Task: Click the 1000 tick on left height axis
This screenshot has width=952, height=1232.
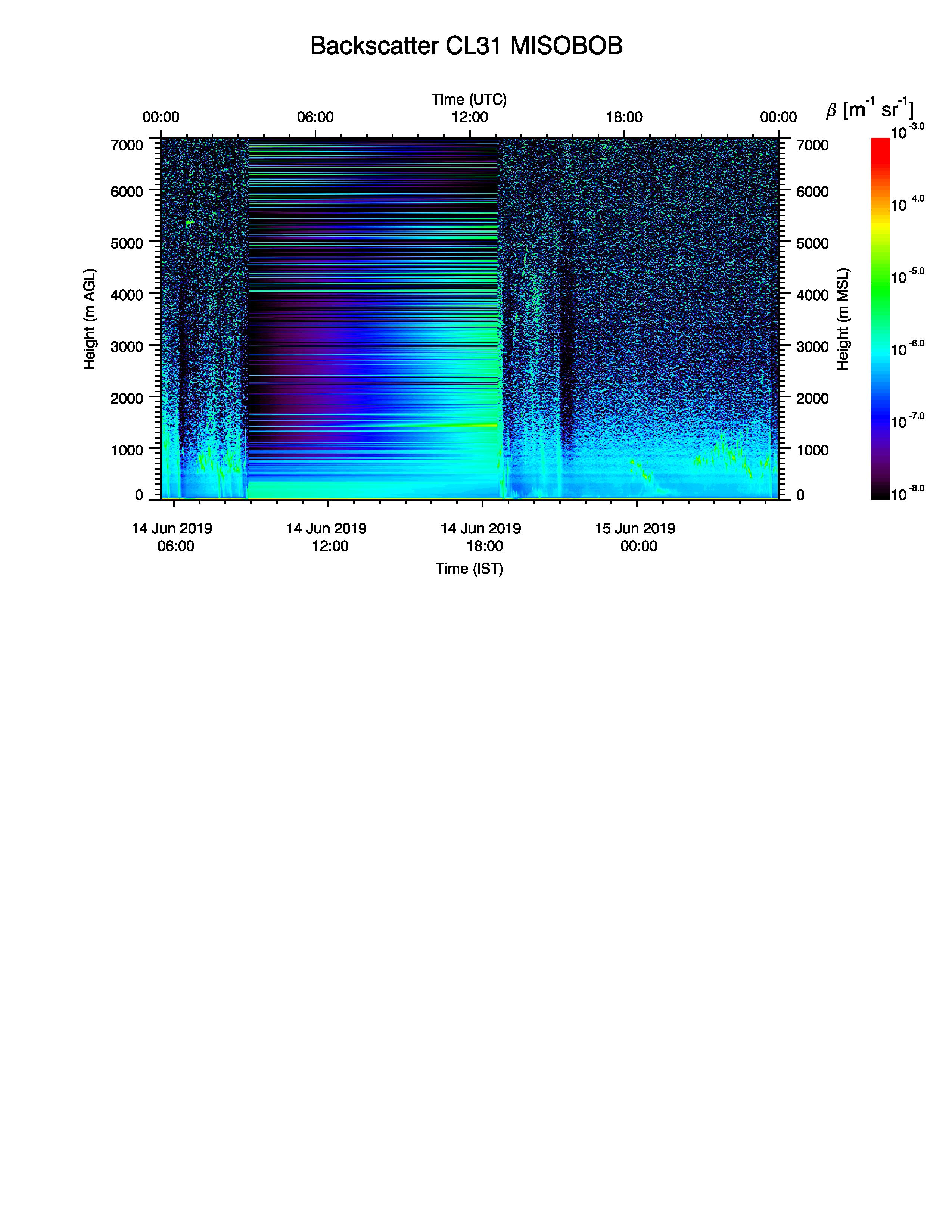Action: click(x=127, y=449)
